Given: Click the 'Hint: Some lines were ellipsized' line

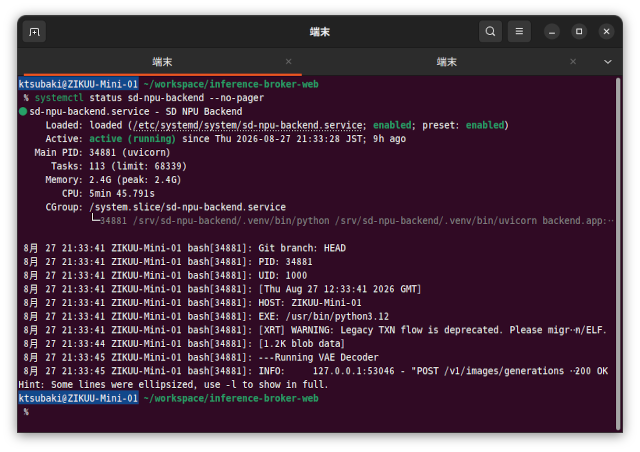Looking at the screenshot, I should coord(173,385).
